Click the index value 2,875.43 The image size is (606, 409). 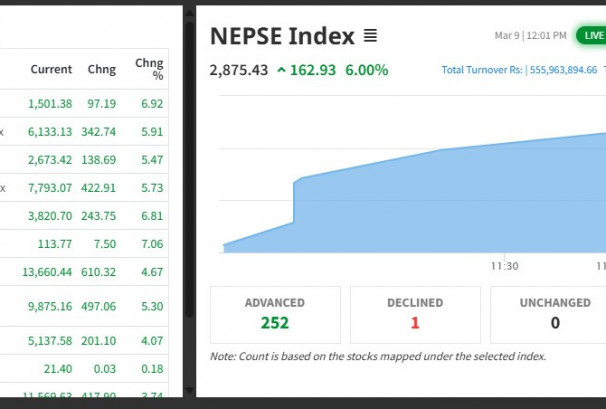tap(239, 70)
